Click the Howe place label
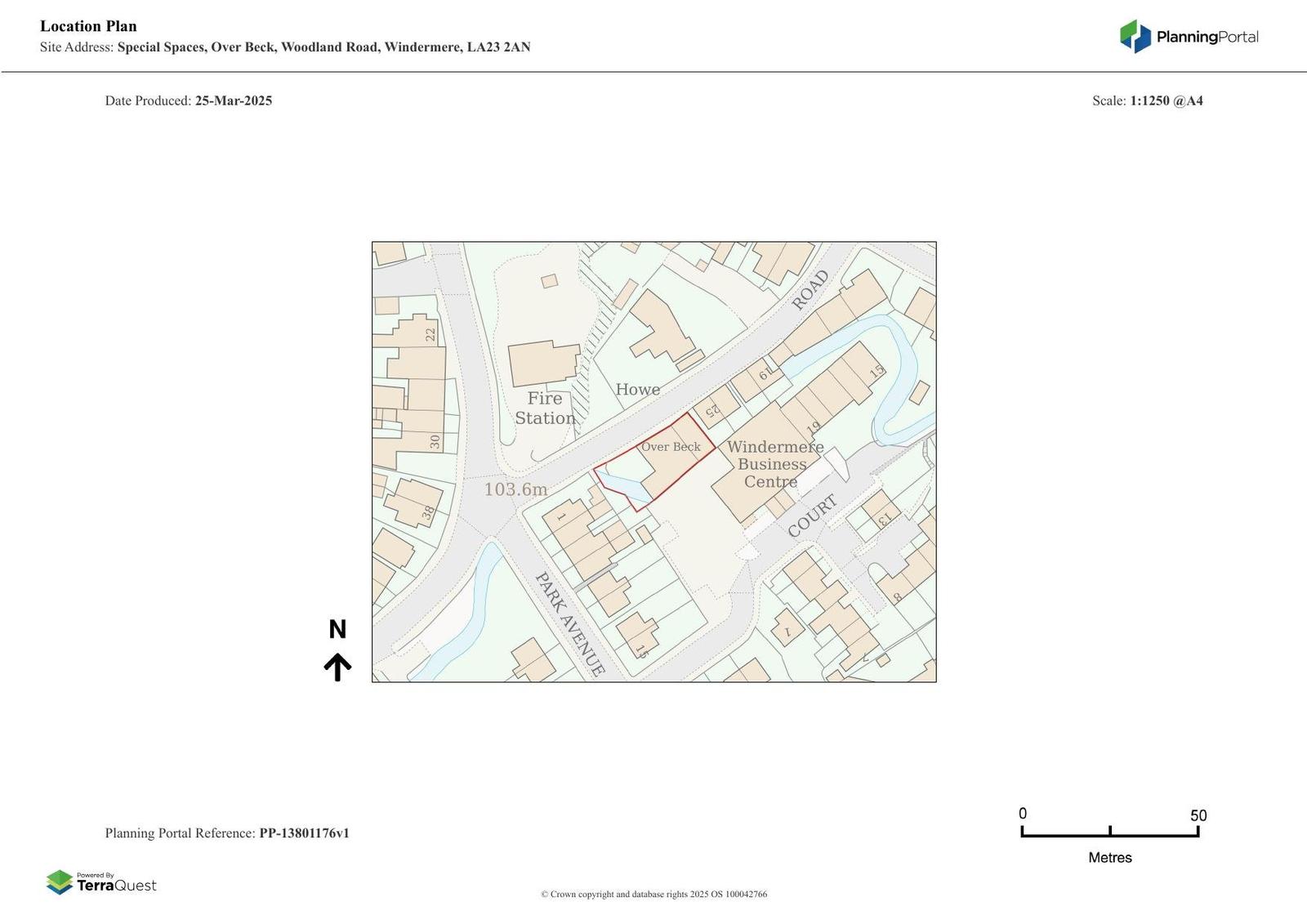Image resolution: width=1307 pixels, height=924 pixels. 638,390
